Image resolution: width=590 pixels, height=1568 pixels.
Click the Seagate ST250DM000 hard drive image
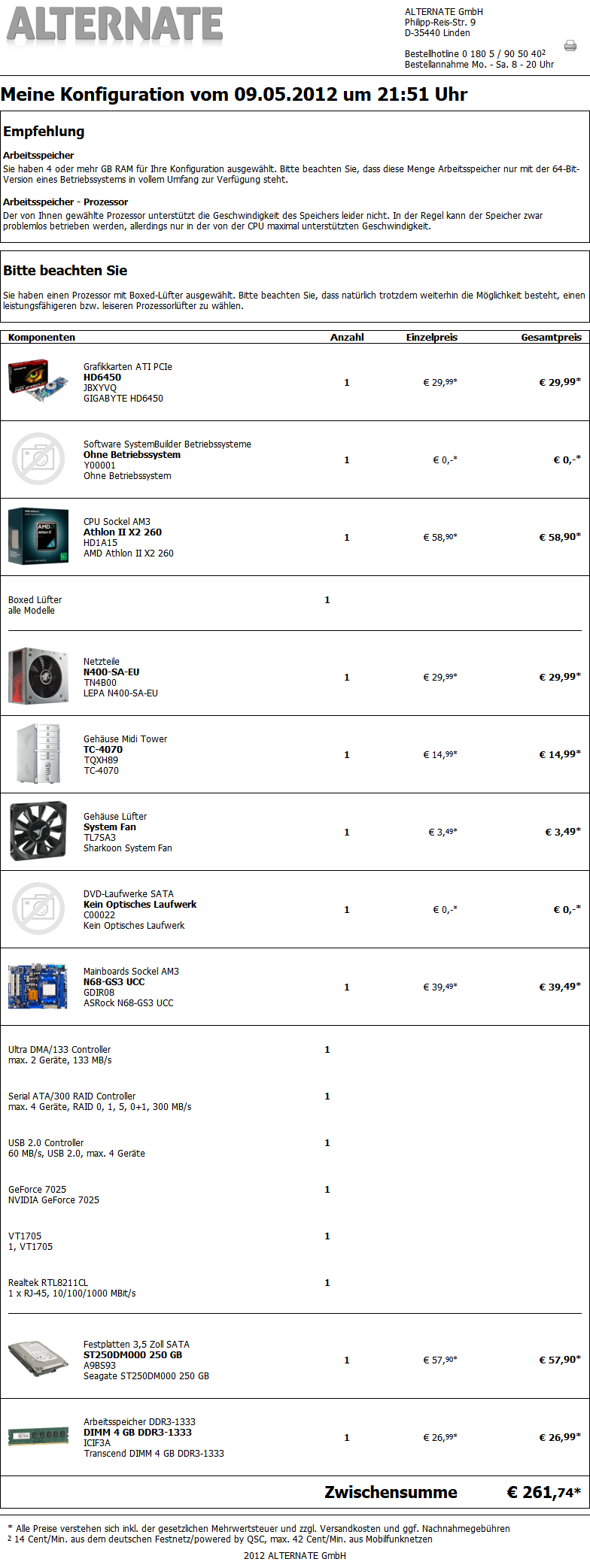point(38,1359)
